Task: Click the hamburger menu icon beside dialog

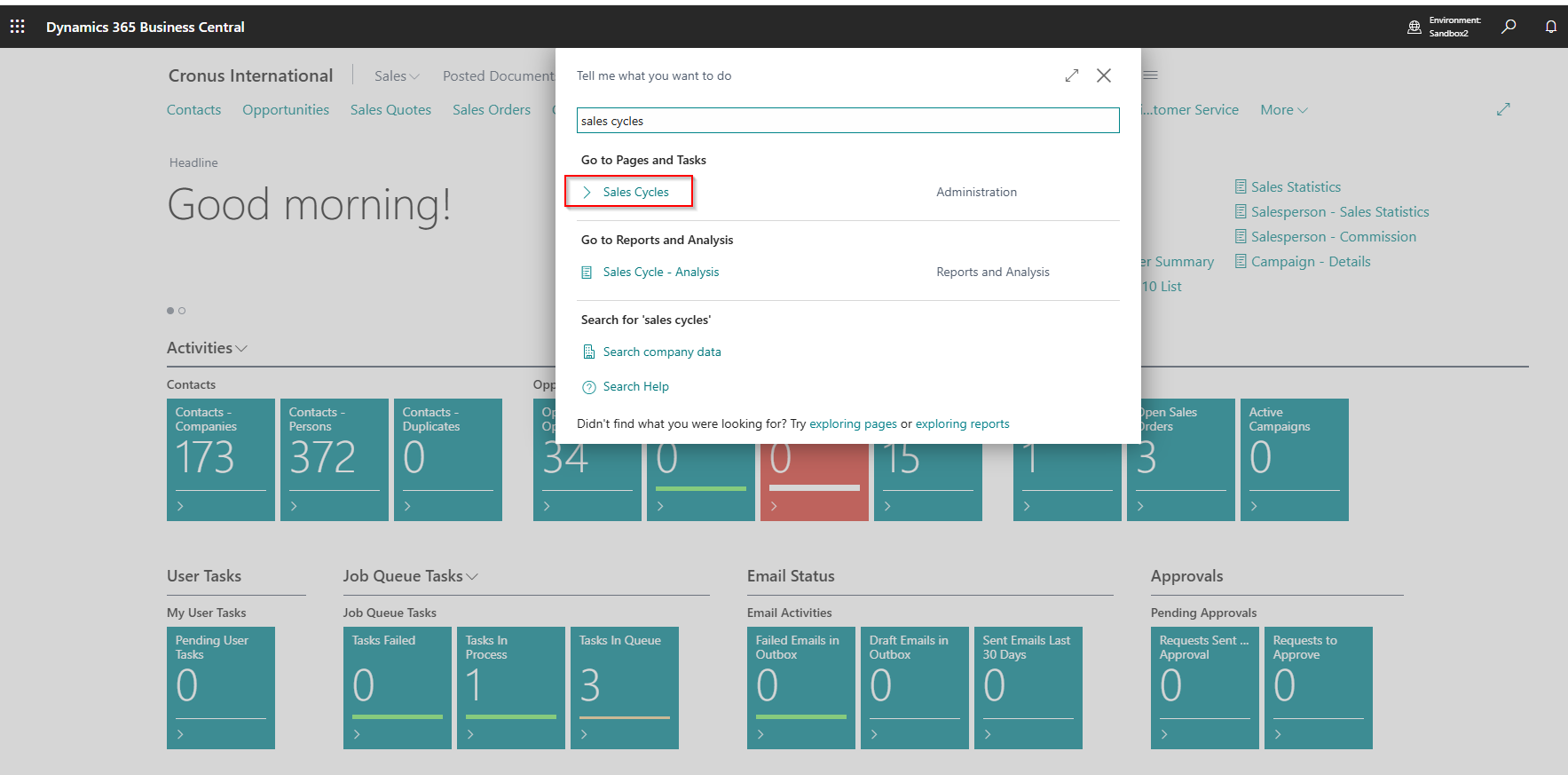Action: coord(1151,75)
